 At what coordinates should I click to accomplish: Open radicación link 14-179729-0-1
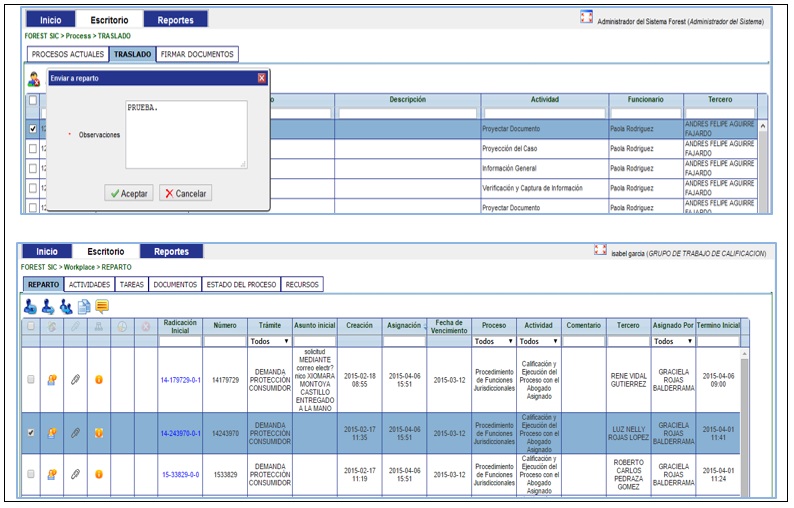point(180,380)
